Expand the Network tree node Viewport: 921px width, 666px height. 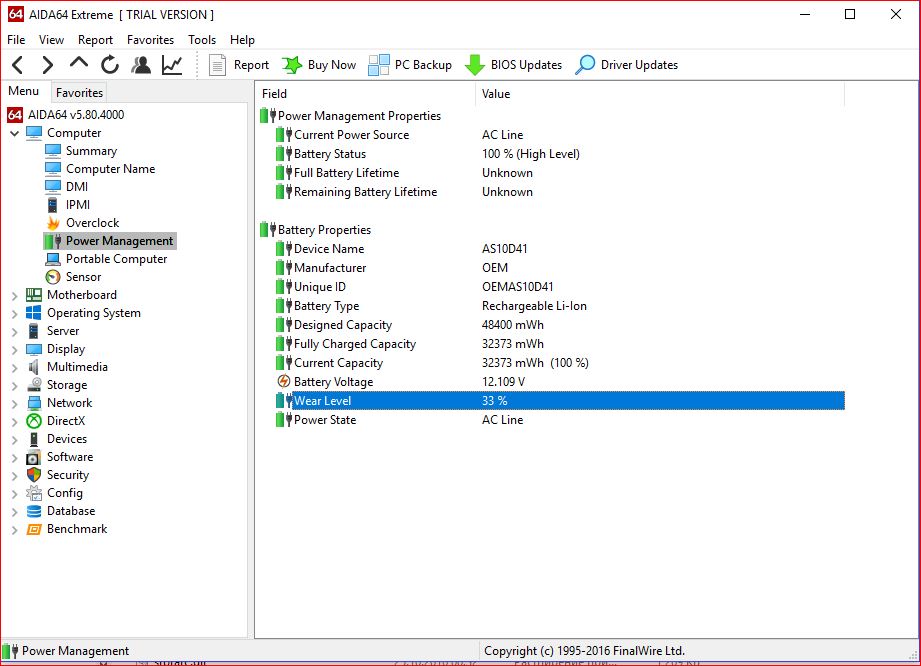pos(15,403)
